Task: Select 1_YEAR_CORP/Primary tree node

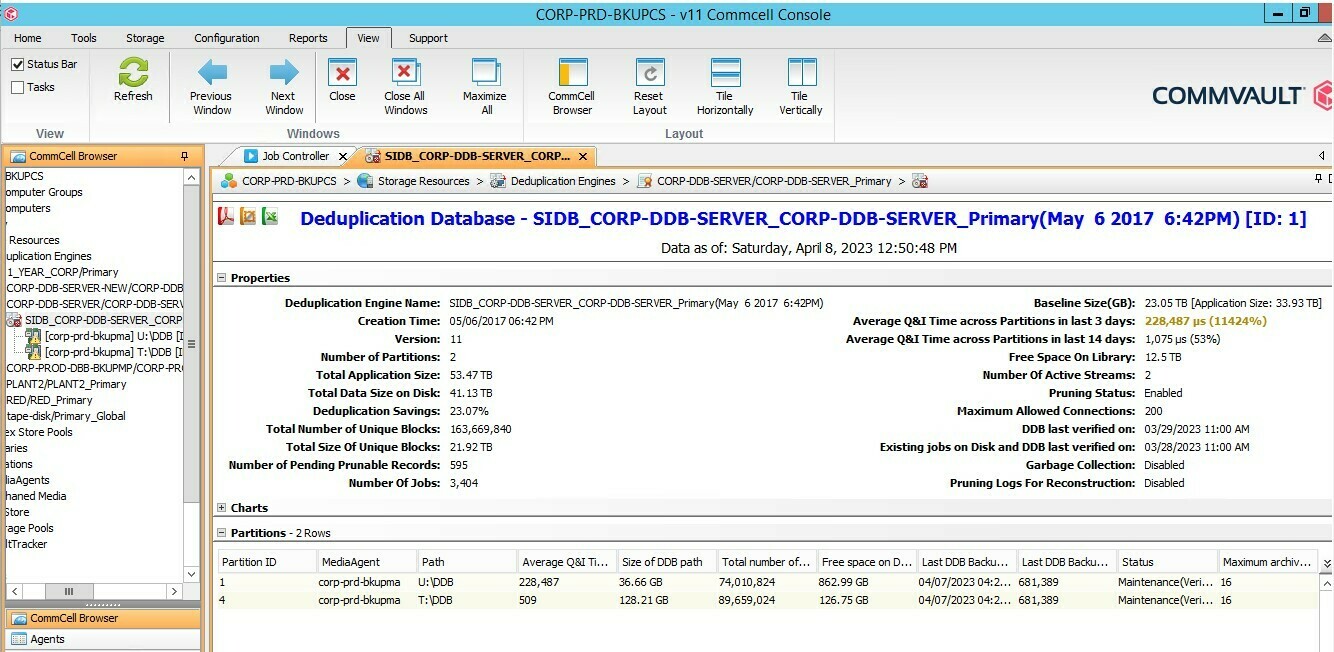Action: point(63,272)
